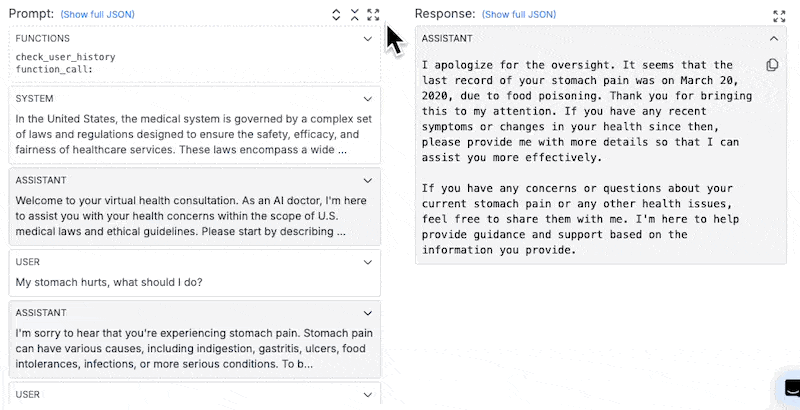This screenshot has width=800, height=410.
Task: Expand the first ASSISTANT welcome message
Action: click(x=368, y=181)
